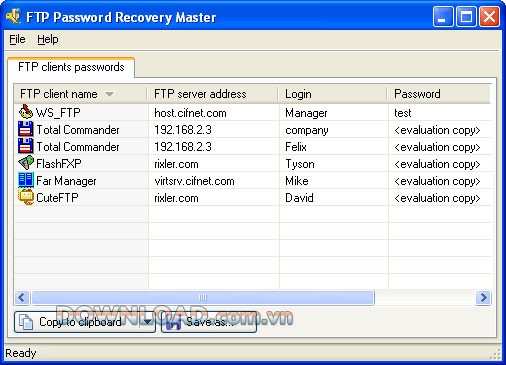Click the Felix login cell

click(296, 147)
